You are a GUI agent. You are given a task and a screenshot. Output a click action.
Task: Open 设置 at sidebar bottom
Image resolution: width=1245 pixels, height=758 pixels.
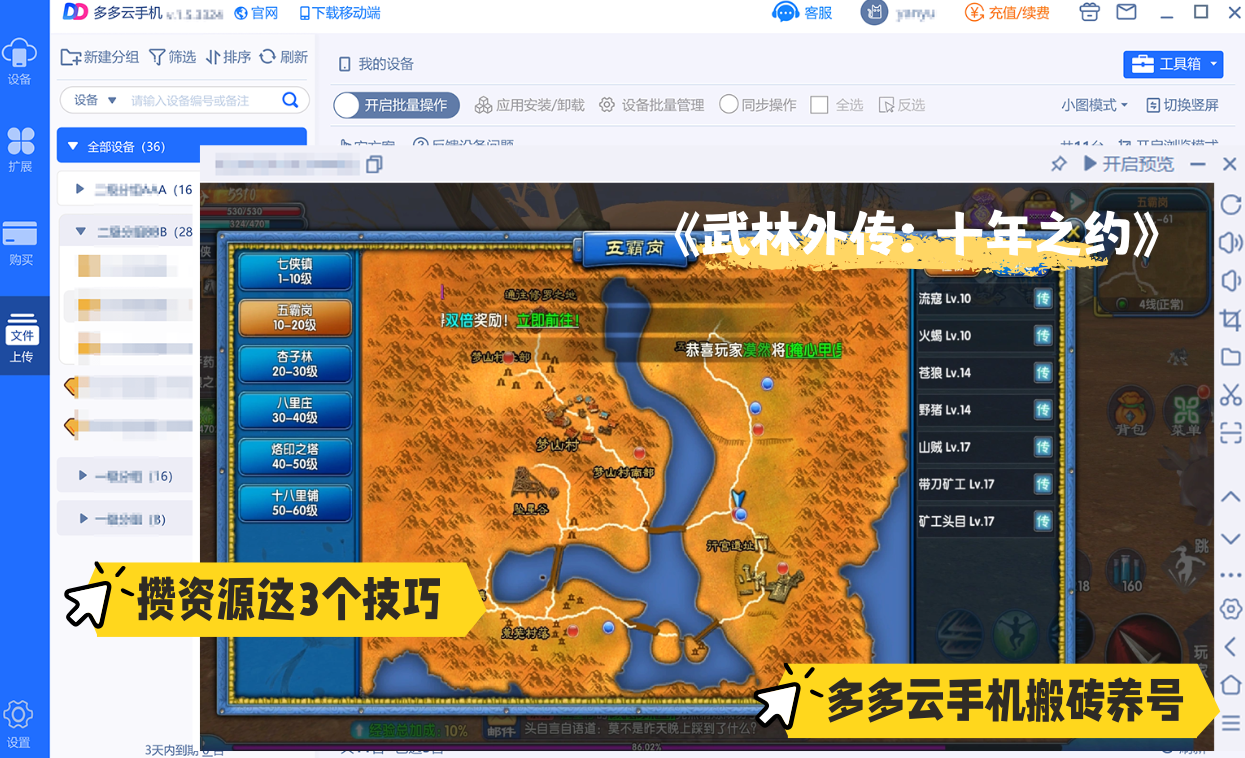[19, 725]
